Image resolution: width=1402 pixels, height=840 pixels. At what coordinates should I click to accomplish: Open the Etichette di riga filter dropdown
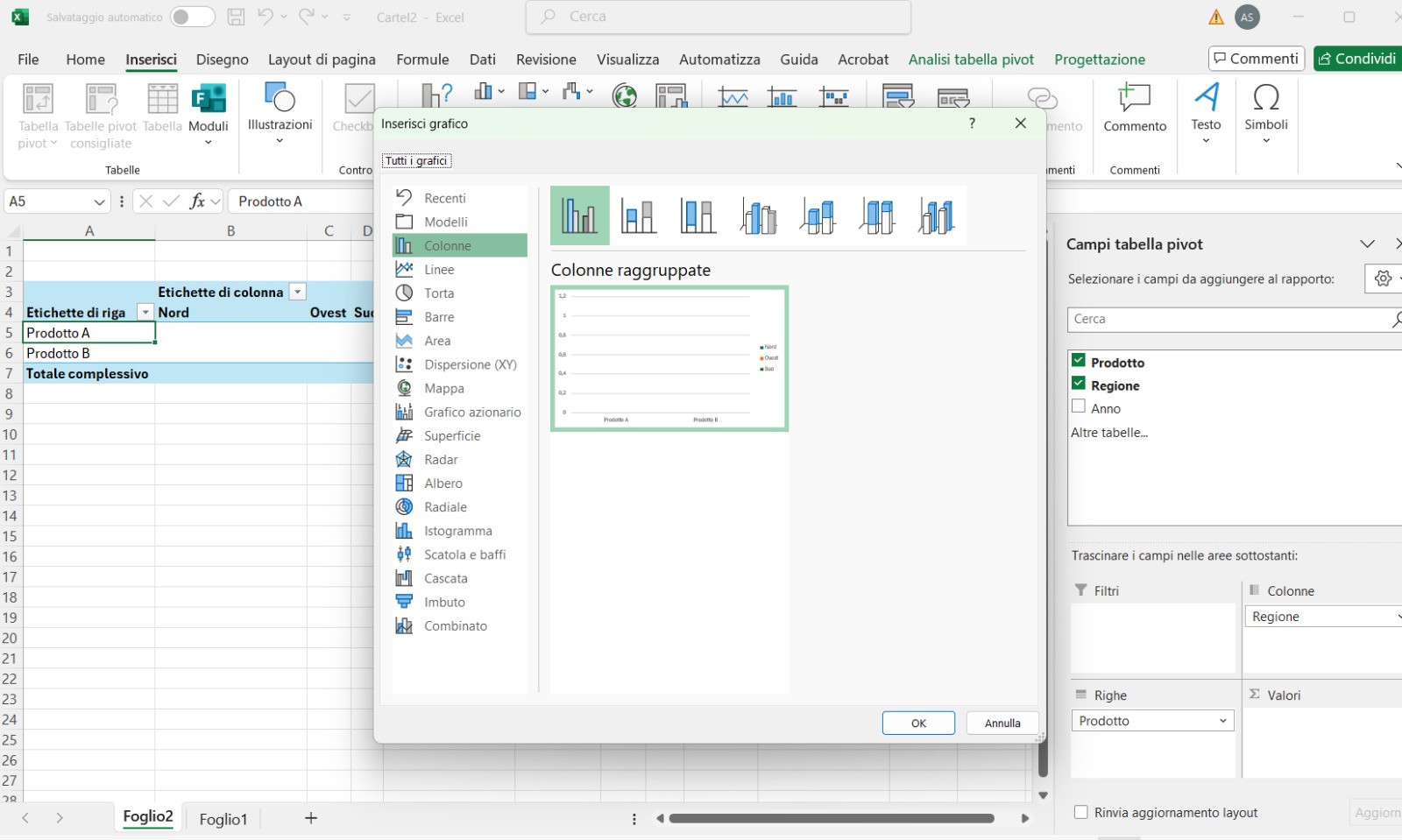(x=145, y=313)
